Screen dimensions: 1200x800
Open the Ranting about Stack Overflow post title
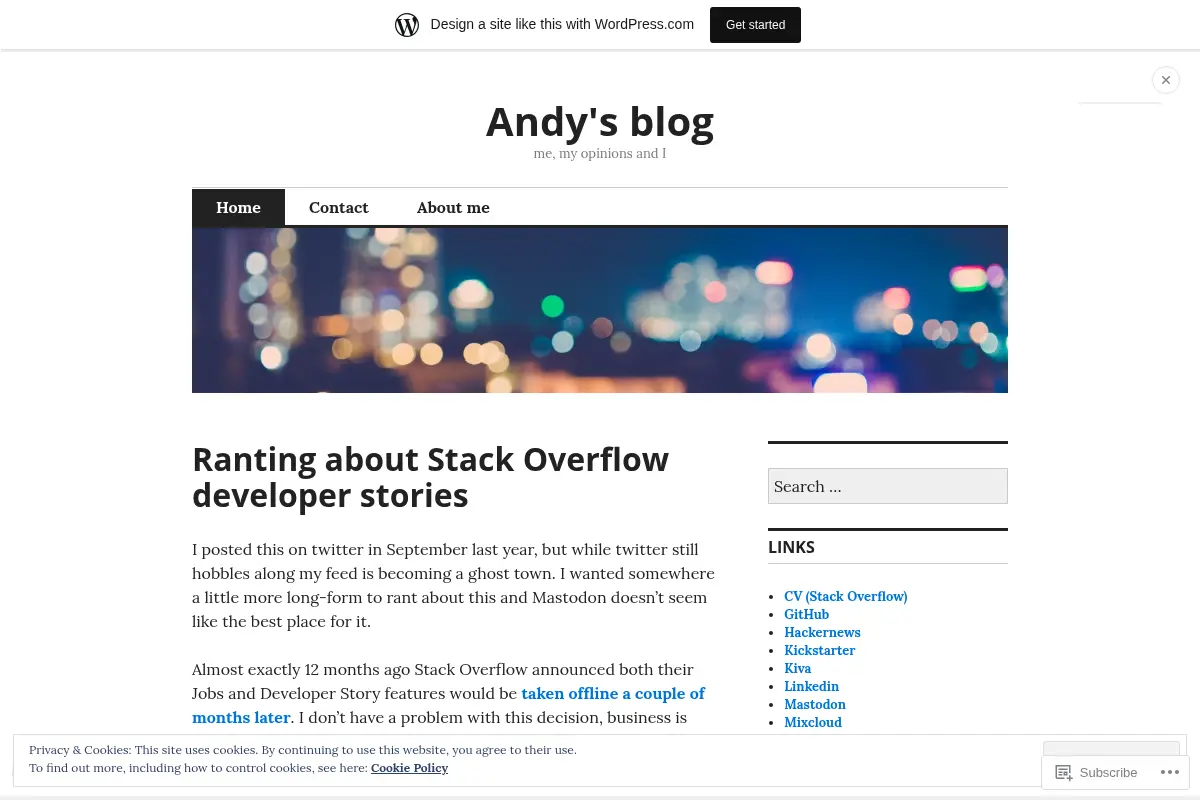point(431,477)
